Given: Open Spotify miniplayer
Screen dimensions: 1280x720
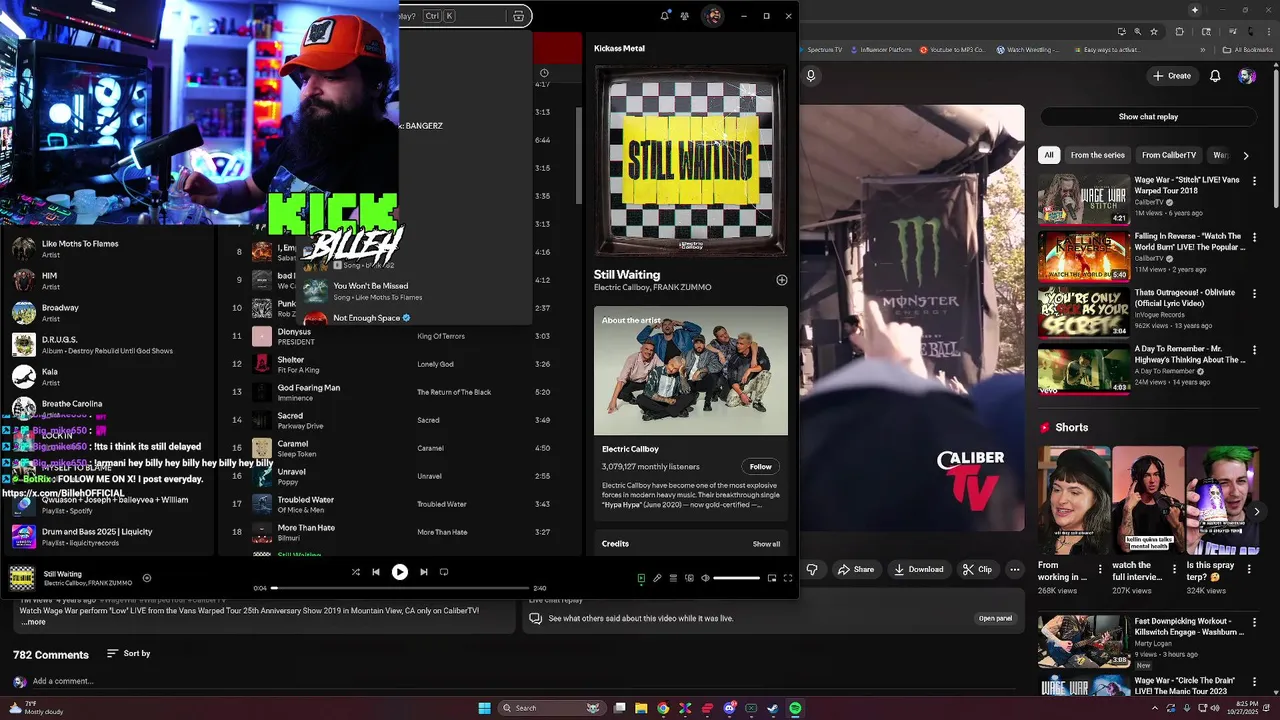Looking at the screenshot, I should [772, 578].
